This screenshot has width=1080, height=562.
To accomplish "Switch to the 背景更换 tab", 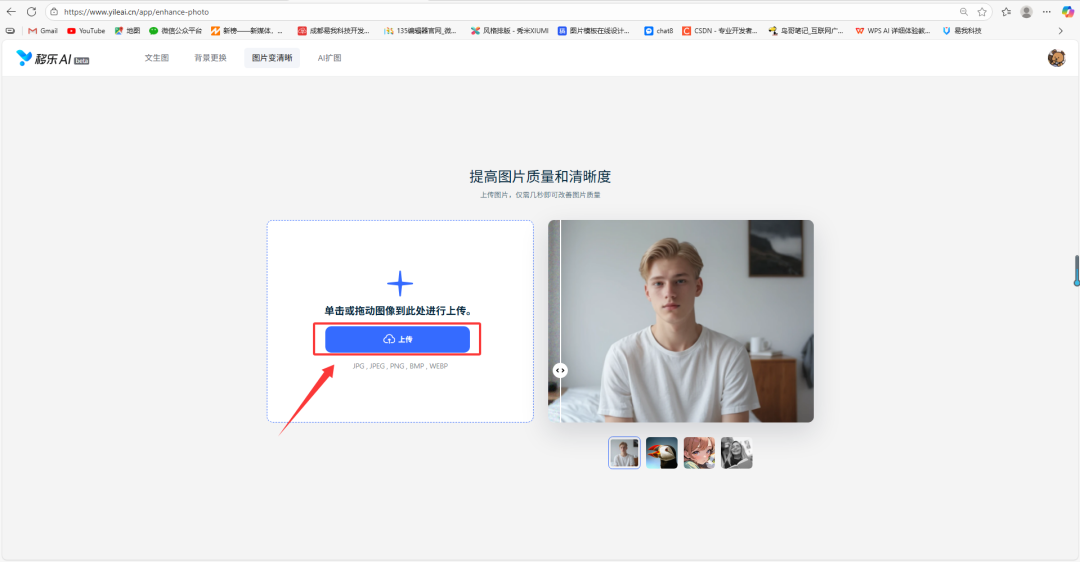I will click(210, 58).
